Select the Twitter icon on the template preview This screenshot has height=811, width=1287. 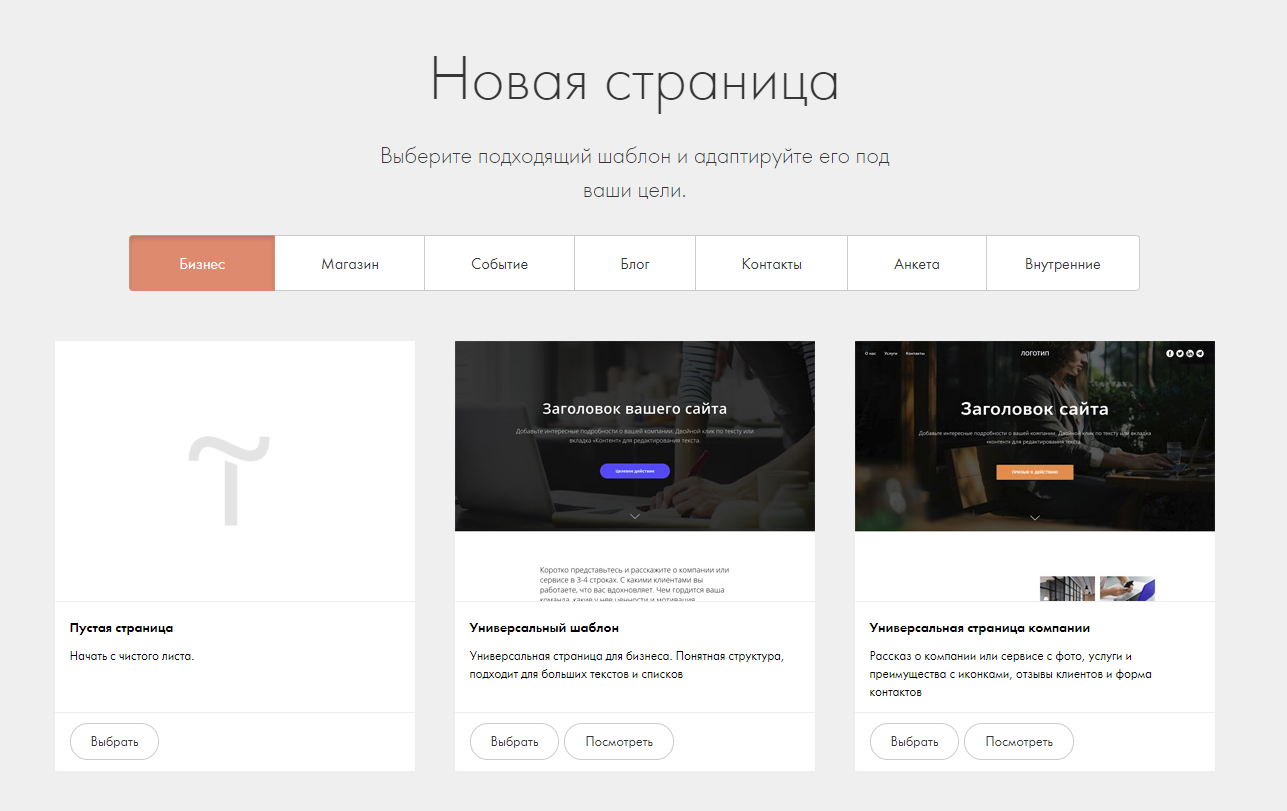(1180, 353)
